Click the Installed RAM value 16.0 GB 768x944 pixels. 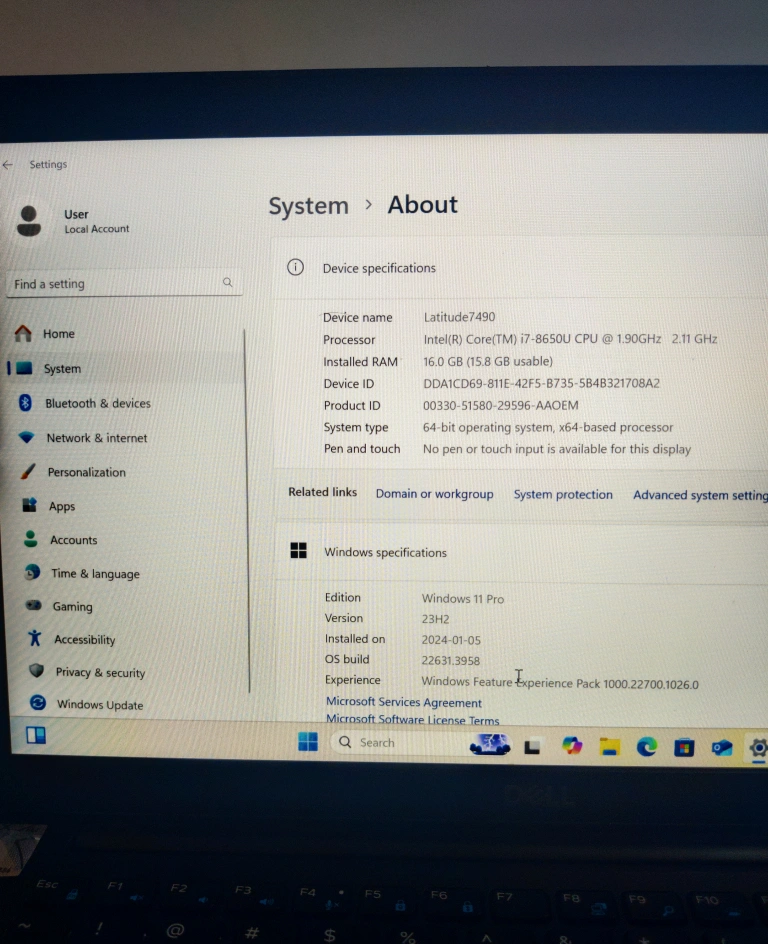tap(488, 361)
